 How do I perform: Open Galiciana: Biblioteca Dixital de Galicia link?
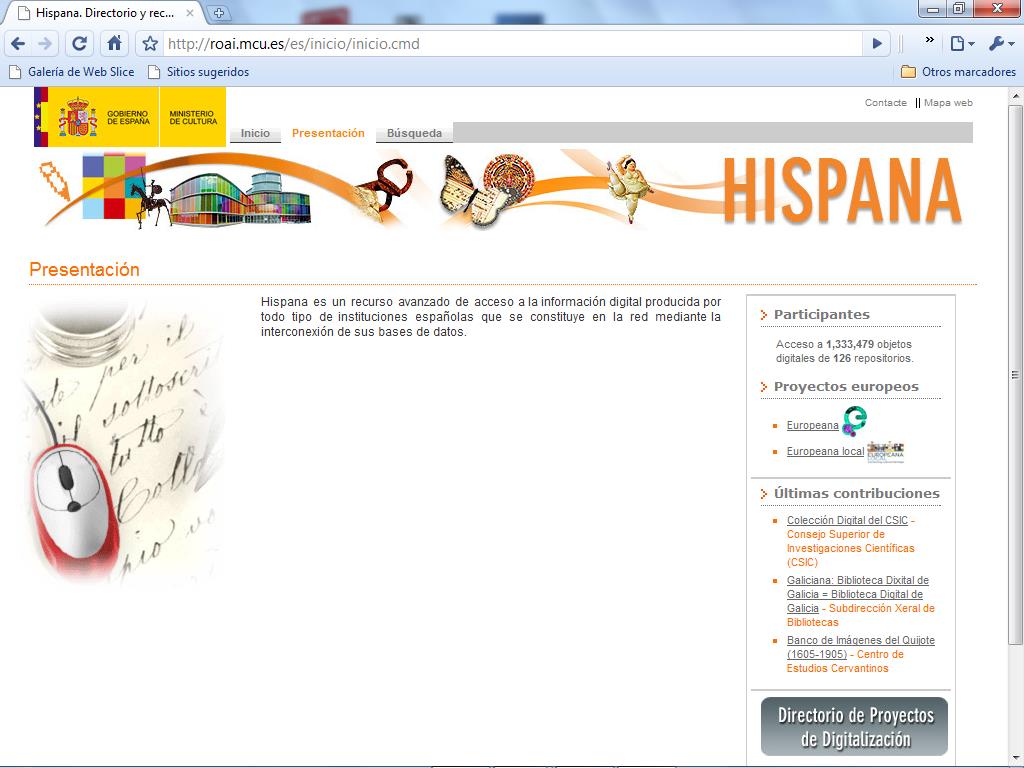tap(857, 594)
